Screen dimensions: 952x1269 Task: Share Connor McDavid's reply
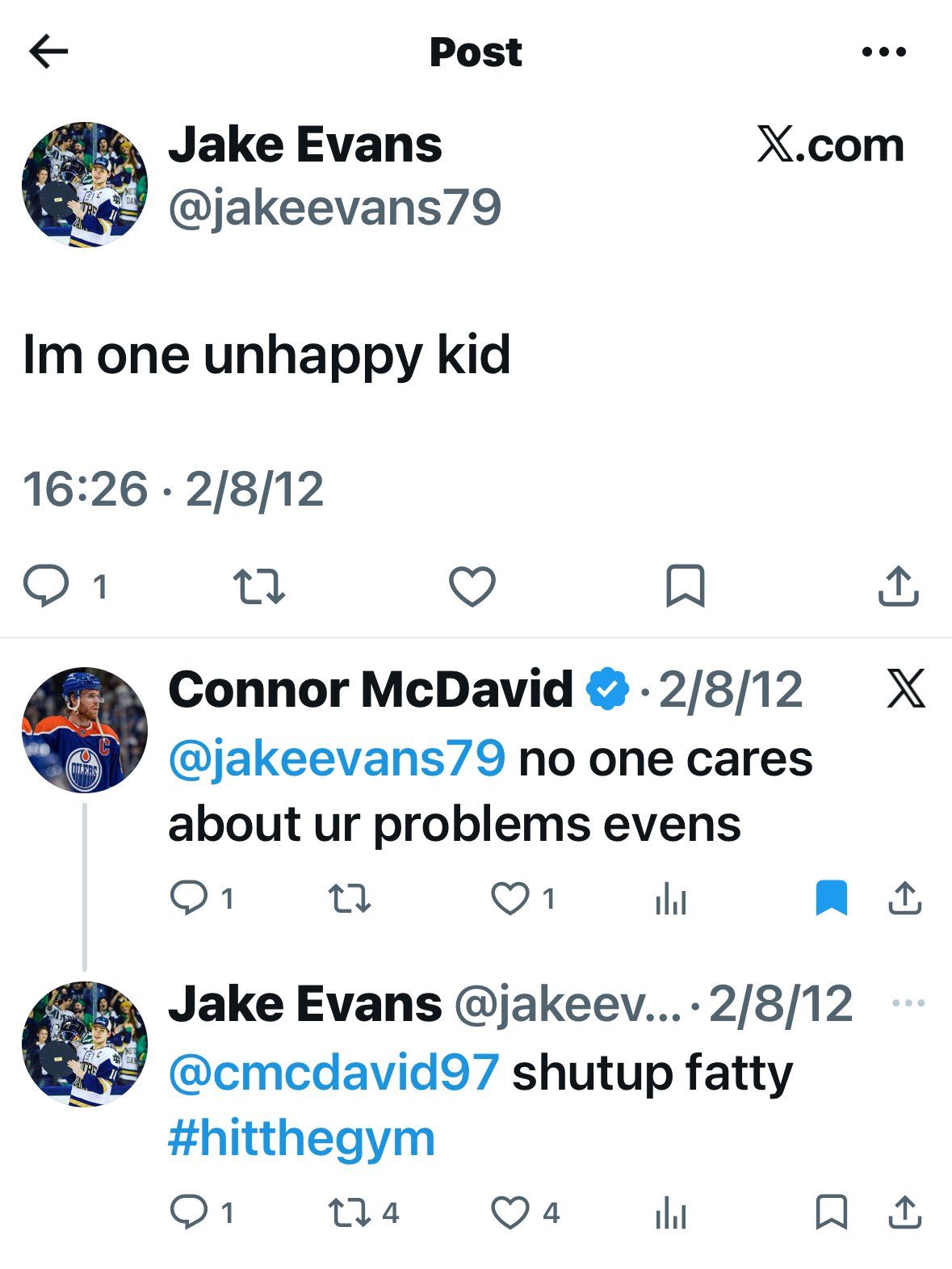click(904, 898)
